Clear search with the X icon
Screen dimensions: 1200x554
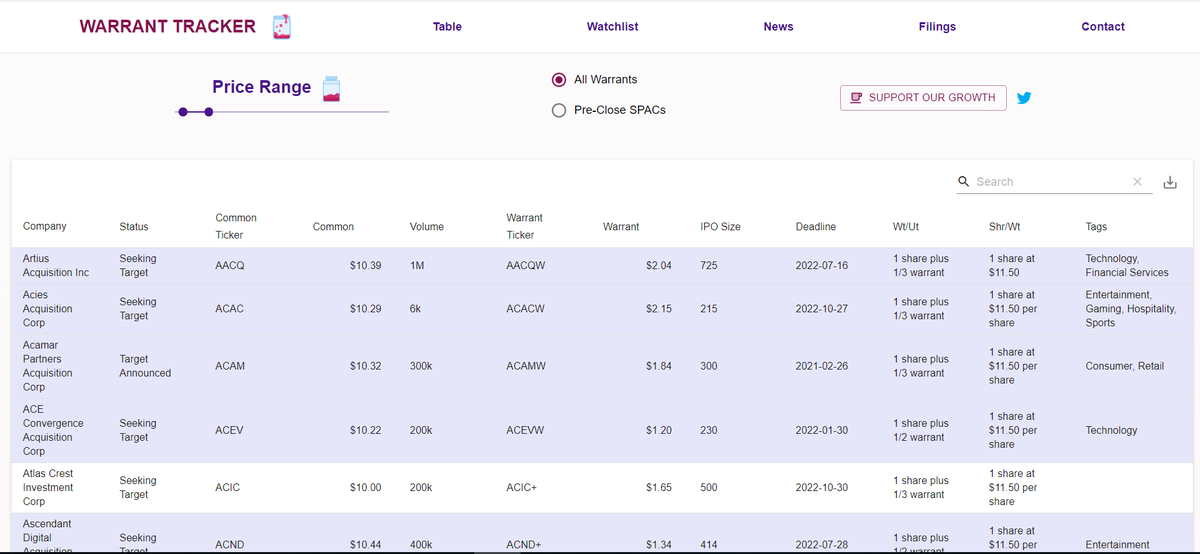1137,182
